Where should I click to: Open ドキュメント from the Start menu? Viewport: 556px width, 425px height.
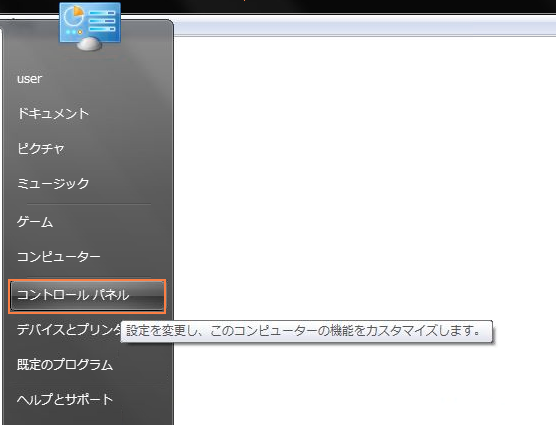pos(53,113)
